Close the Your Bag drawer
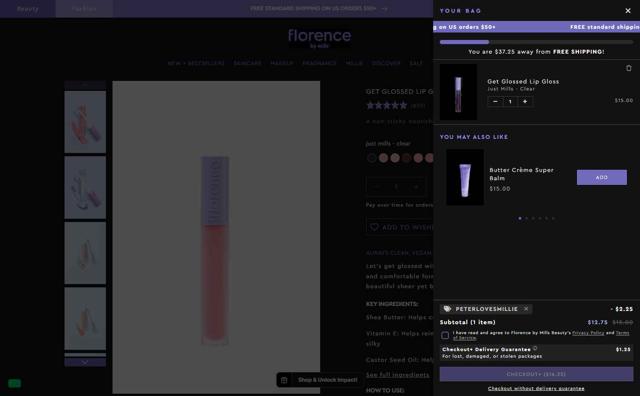640x396 pixels. tap(628, 11)
